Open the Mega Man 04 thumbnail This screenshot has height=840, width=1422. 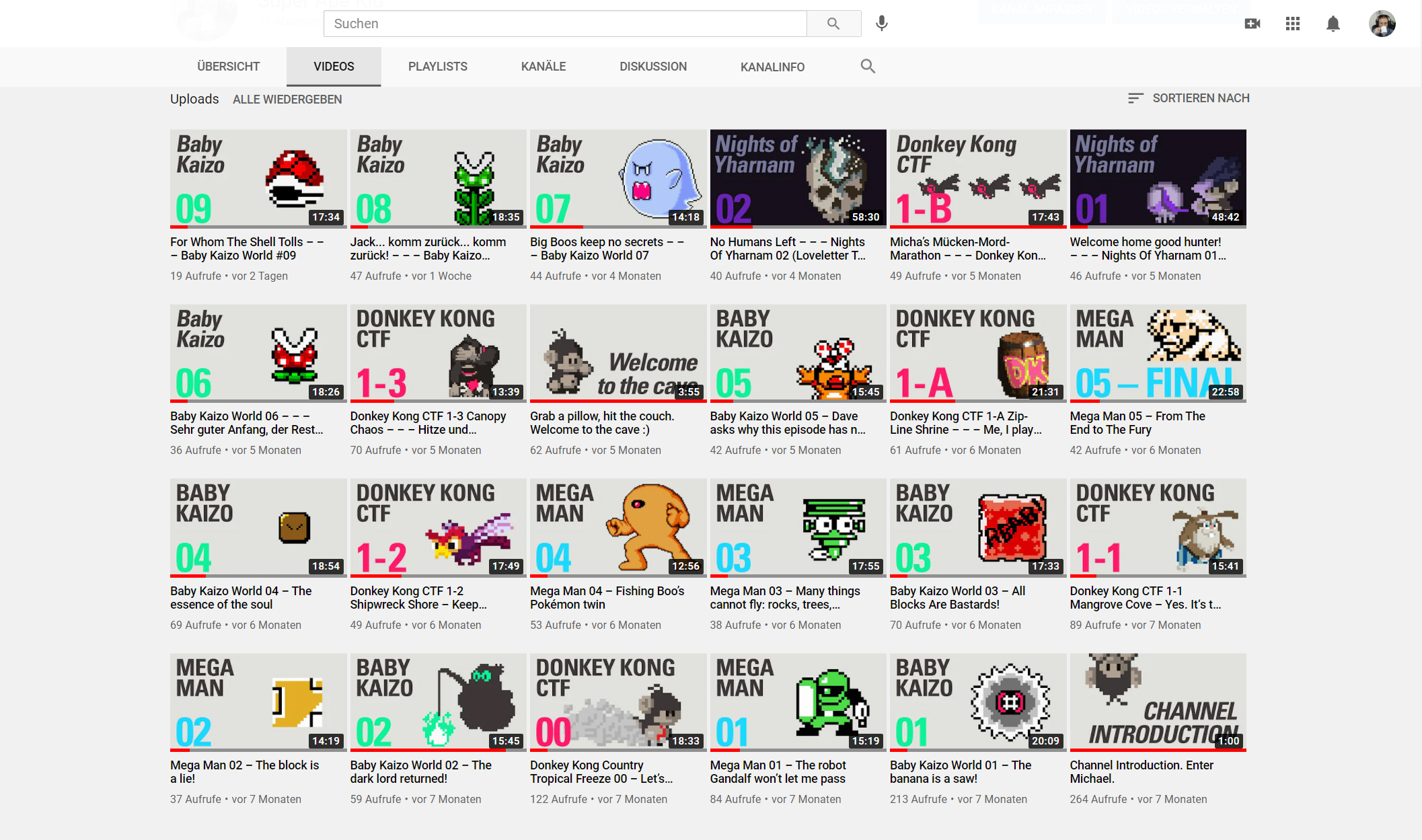[618, 527]
